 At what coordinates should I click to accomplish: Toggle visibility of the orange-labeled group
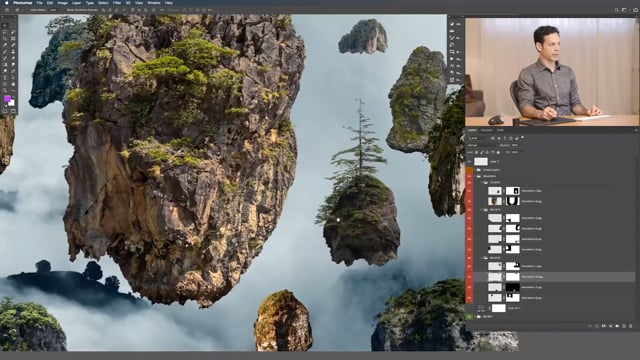click(x=469, y=169)
